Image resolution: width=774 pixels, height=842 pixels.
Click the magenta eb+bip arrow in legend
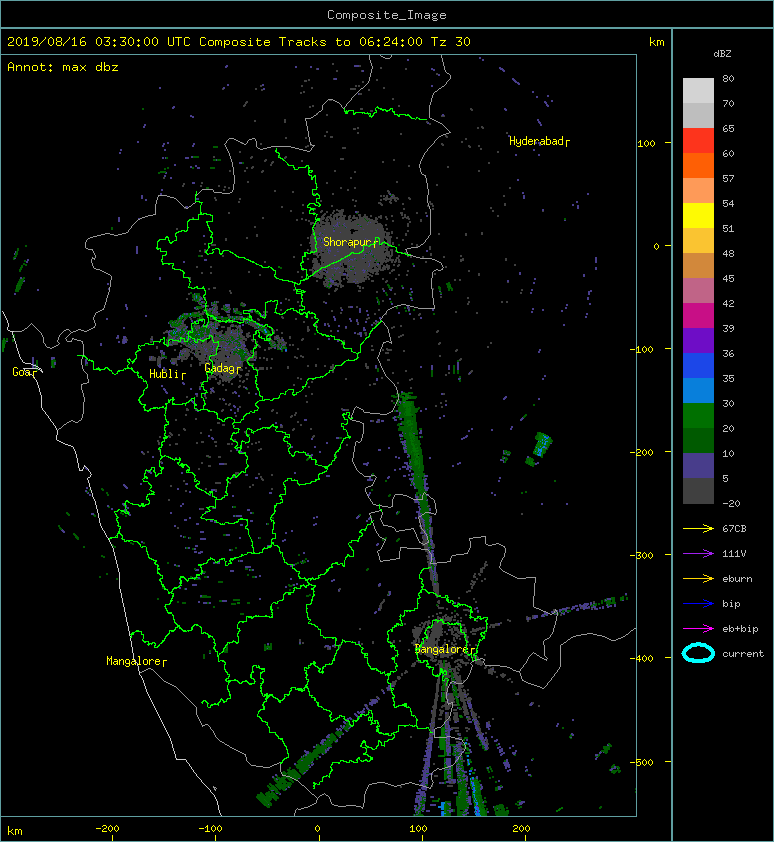click(698, 628)
